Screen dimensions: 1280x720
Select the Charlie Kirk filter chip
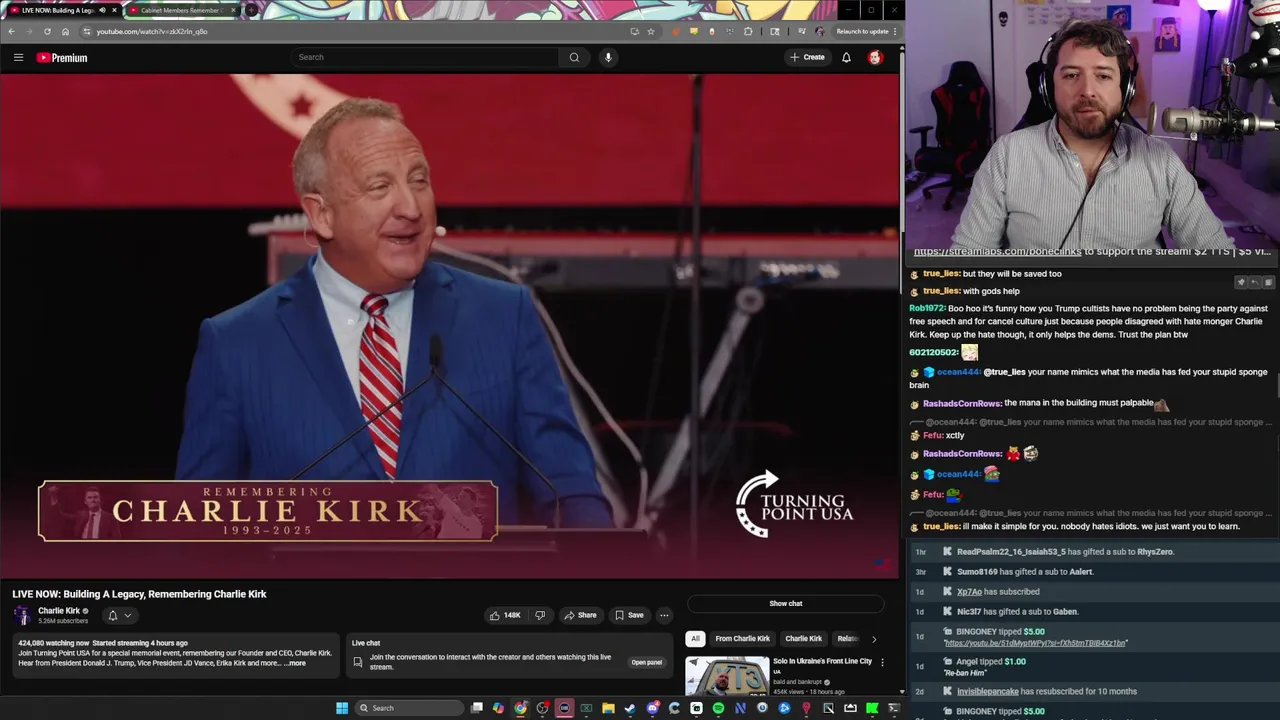pyautogui.click(x=803, y=638)
